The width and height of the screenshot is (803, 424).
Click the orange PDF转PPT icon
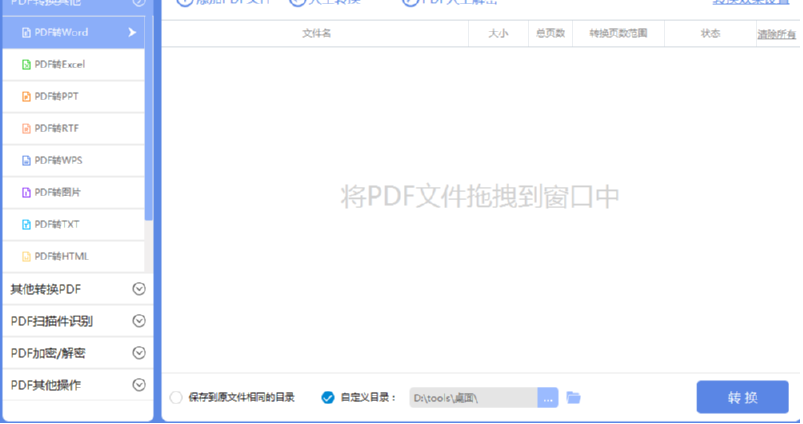coord(26,97)
